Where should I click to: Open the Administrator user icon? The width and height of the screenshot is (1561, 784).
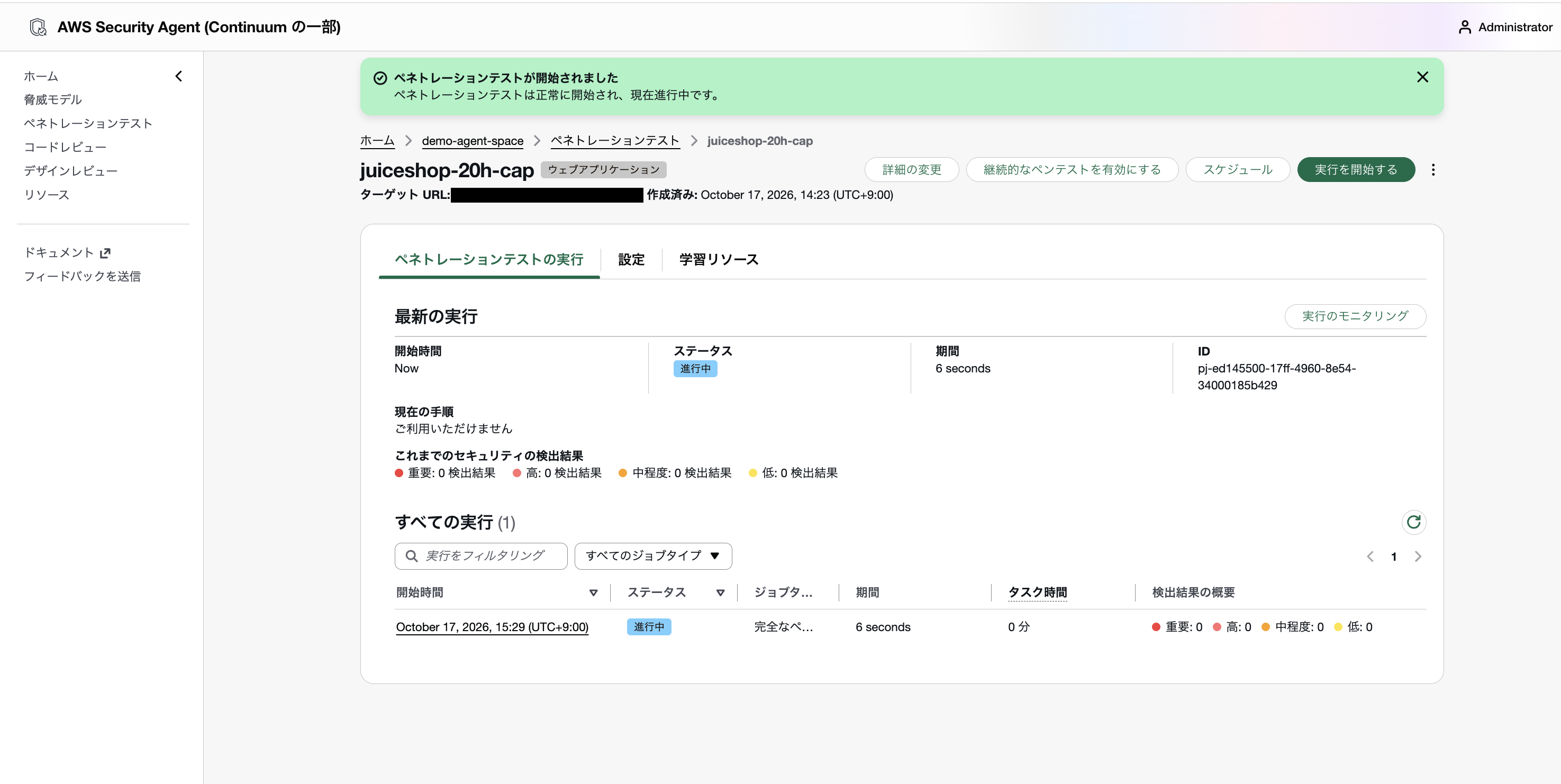[x=1464, y=28]
